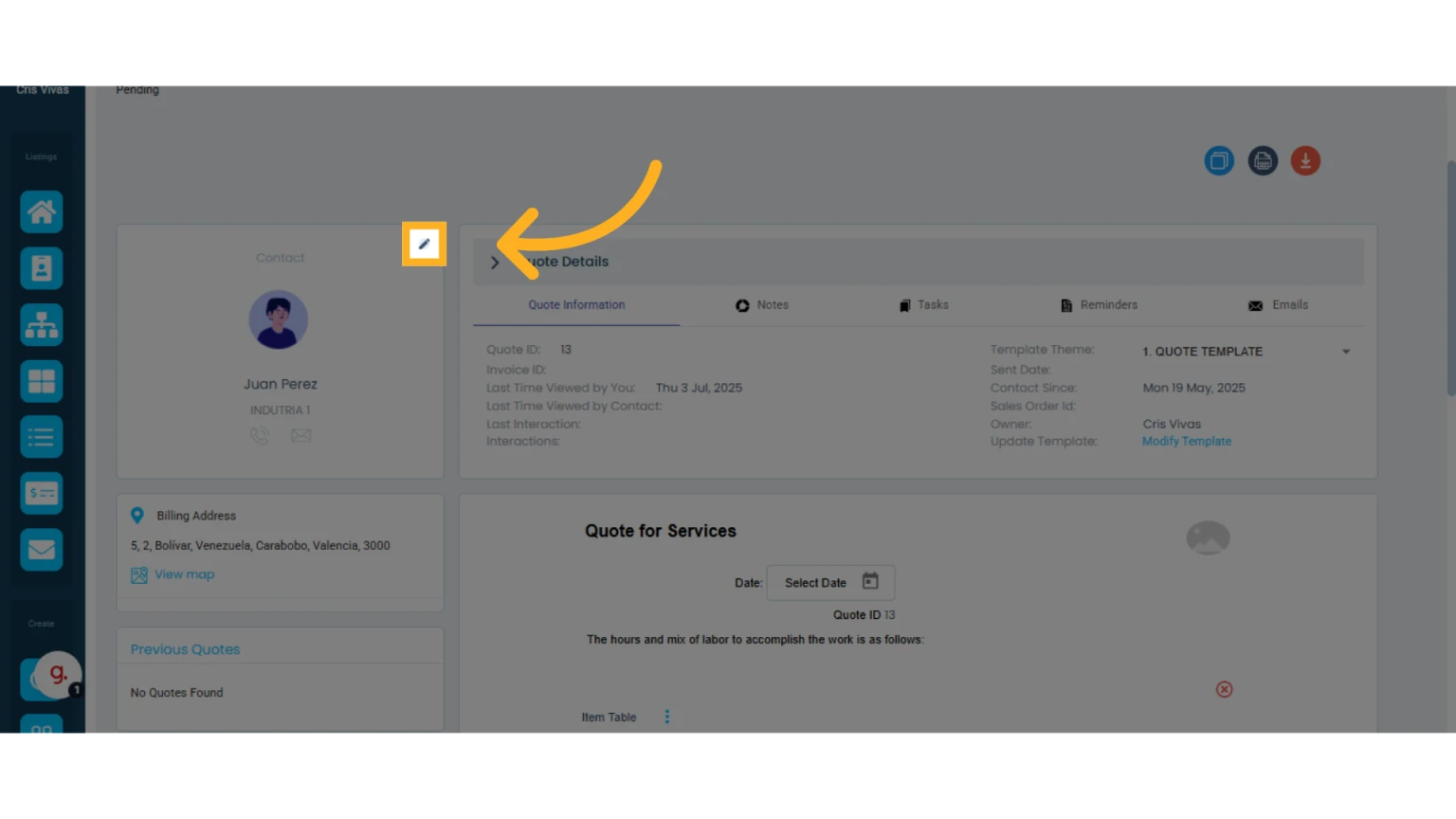Screen dimensions: 1456x819
Task: Switch to the Notes tab
Action: (762, 305)
